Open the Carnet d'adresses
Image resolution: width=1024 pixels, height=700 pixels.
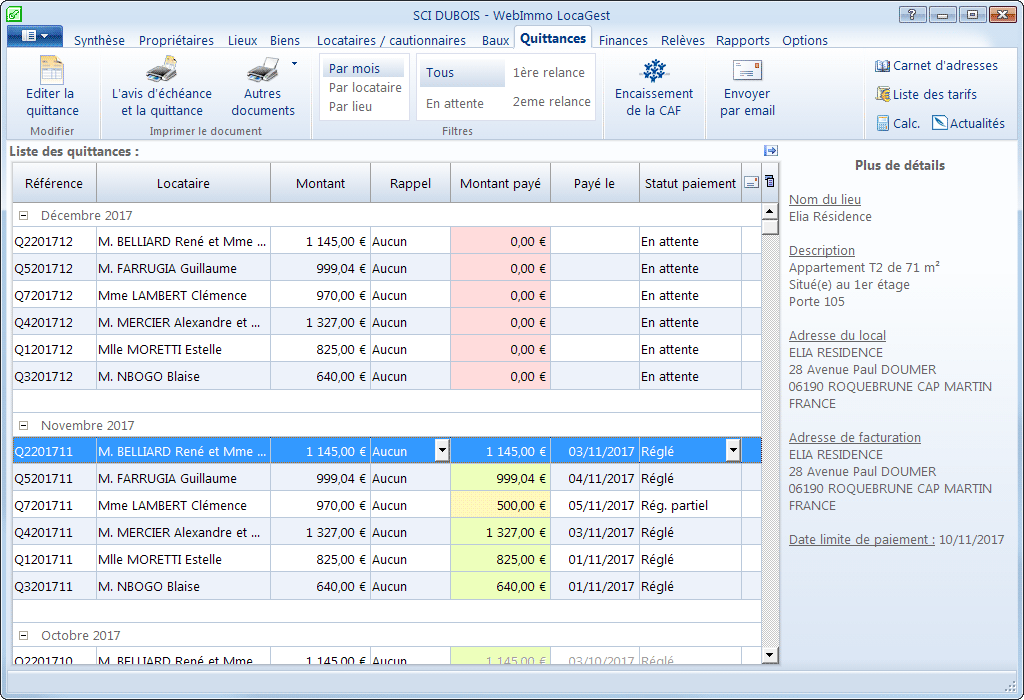936,66
